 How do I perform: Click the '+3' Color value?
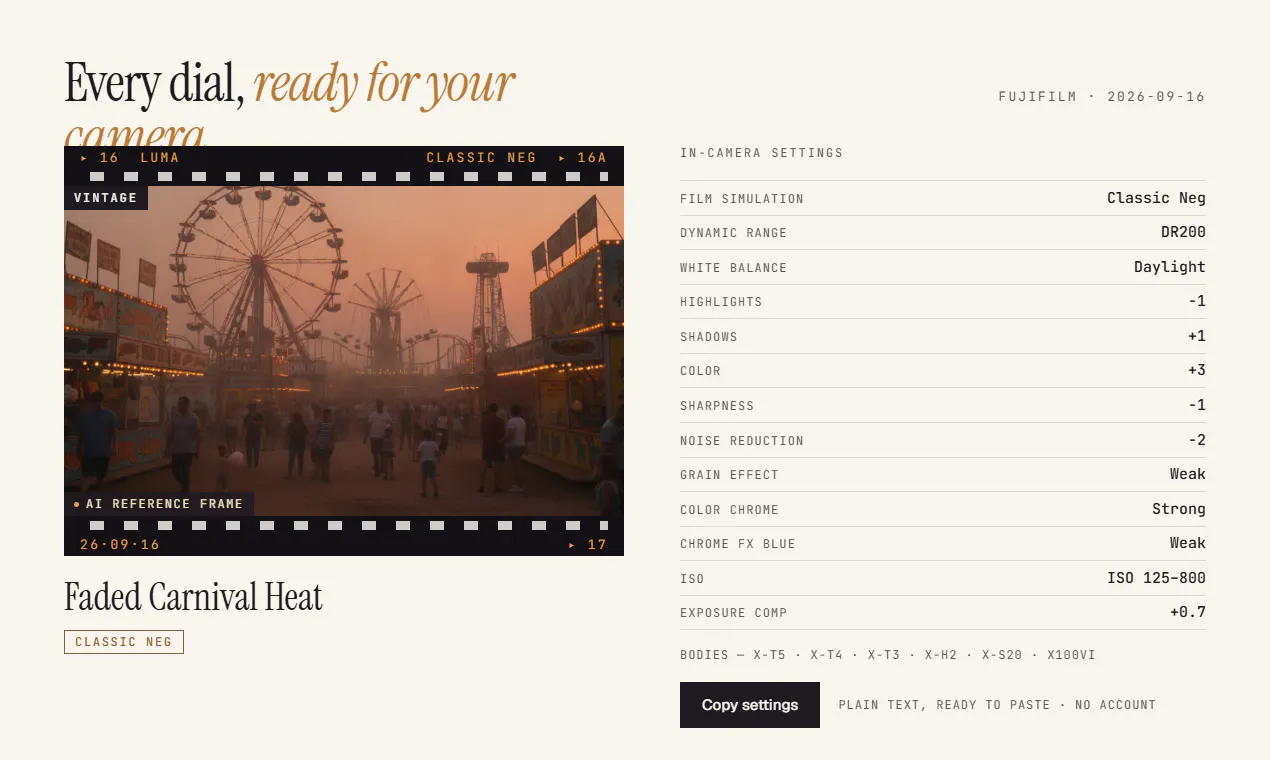(x=1197, y=371)
